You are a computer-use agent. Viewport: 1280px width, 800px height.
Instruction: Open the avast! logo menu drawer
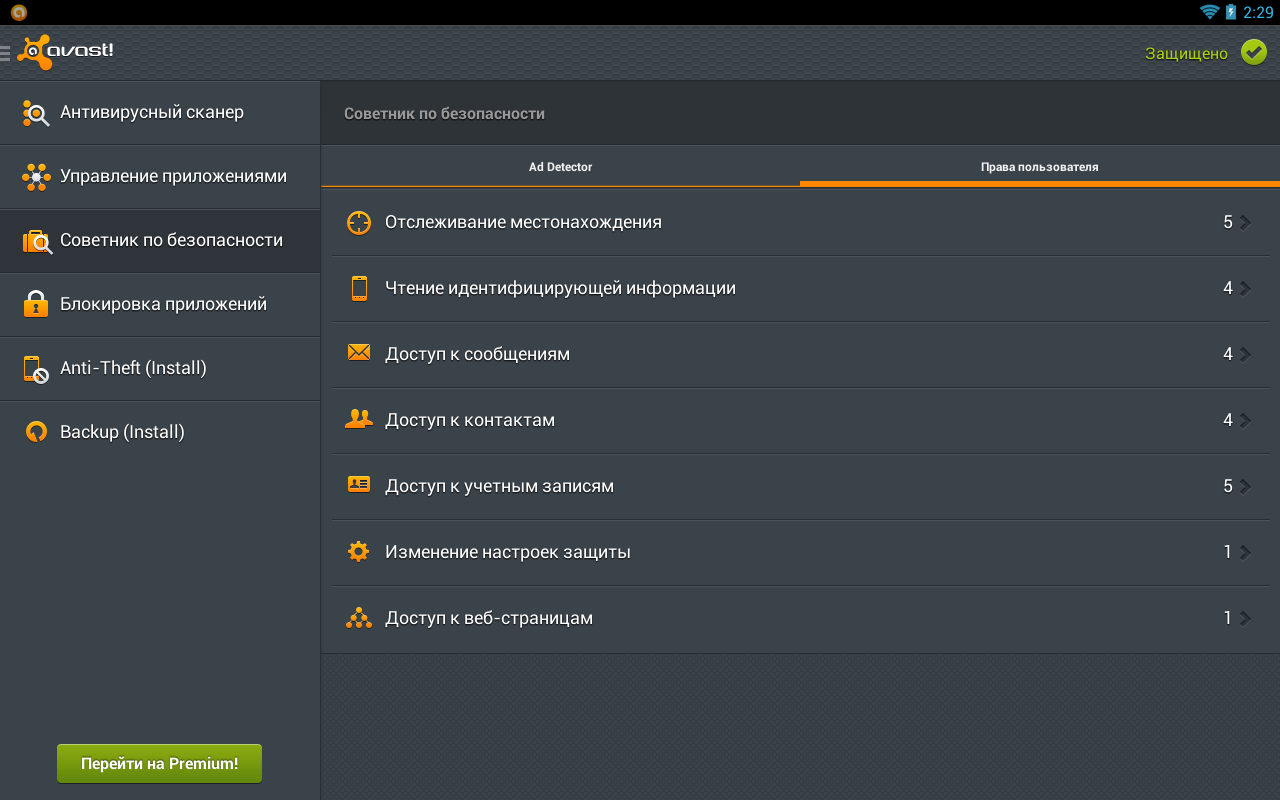click(x=58, y=52)
